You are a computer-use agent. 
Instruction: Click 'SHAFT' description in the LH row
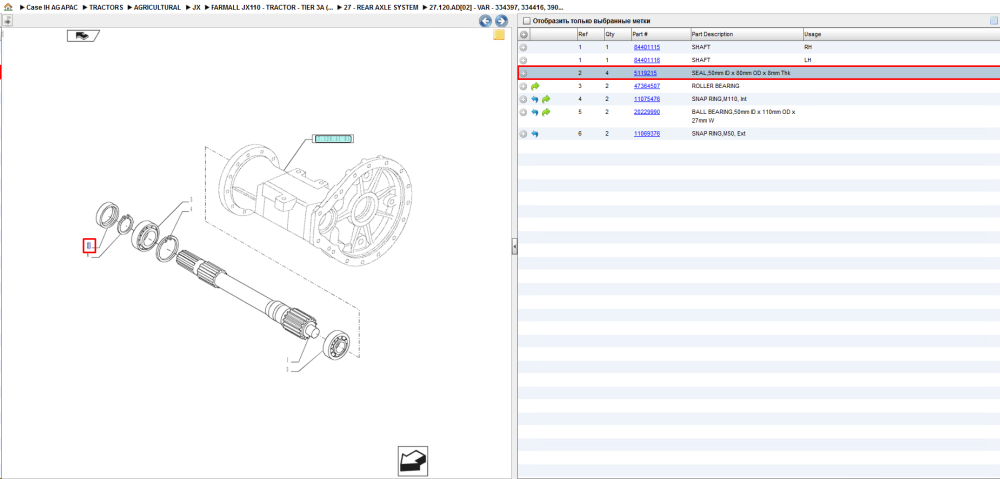pos(701,60)
